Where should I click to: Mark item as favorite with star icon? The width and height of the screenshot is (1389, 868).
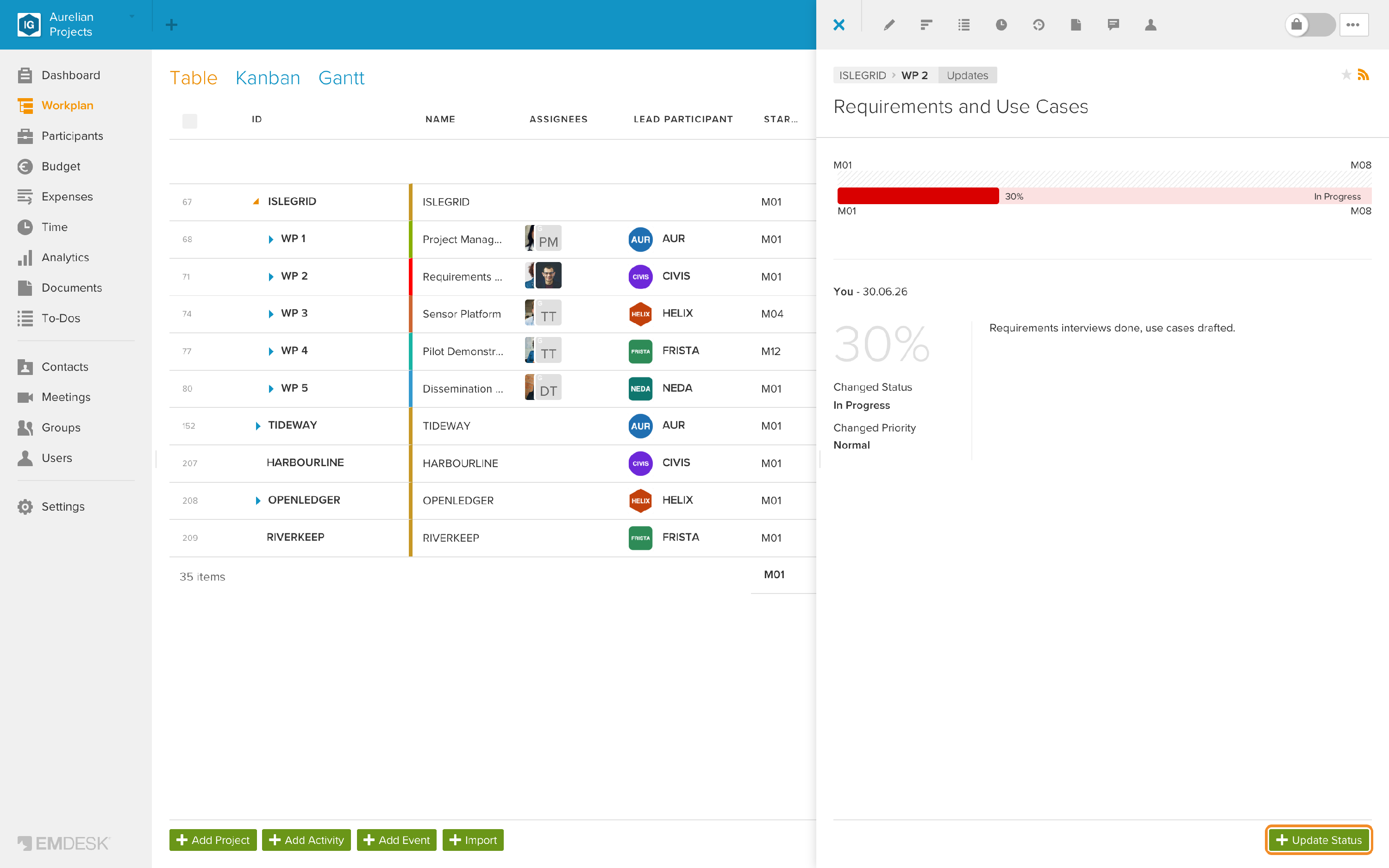point(1346,75)
